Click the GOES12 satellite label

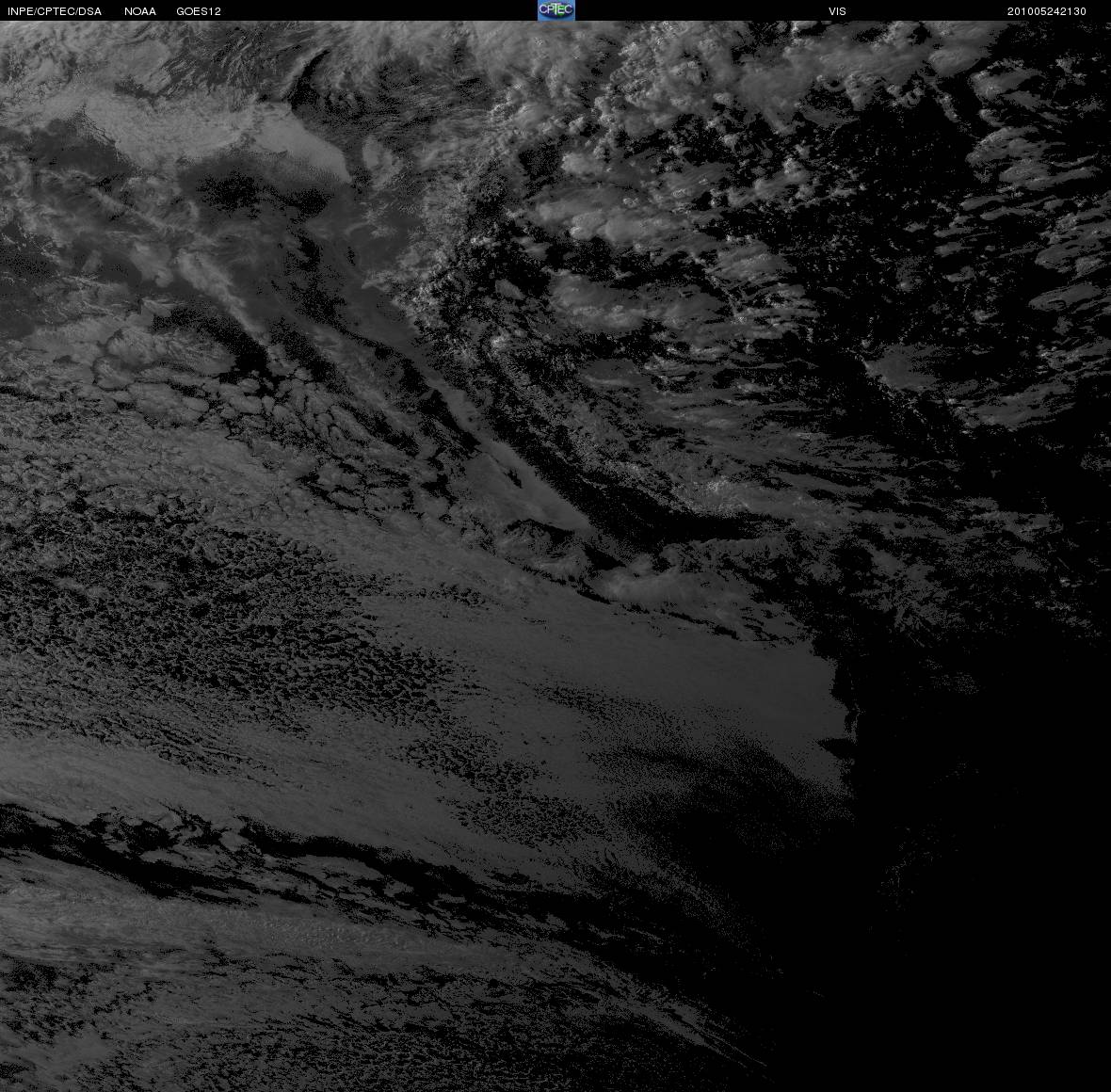pyautogui.click(x=199, y=11)
